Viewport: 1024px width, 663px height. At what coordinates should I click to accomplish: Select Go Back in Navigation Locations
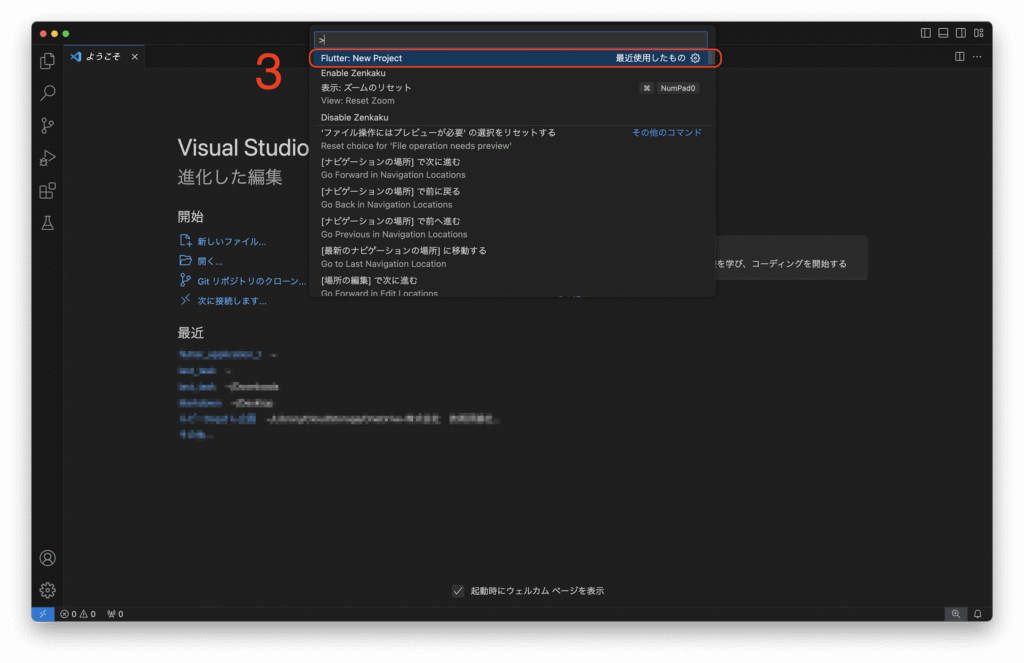[x=511, y=198]
